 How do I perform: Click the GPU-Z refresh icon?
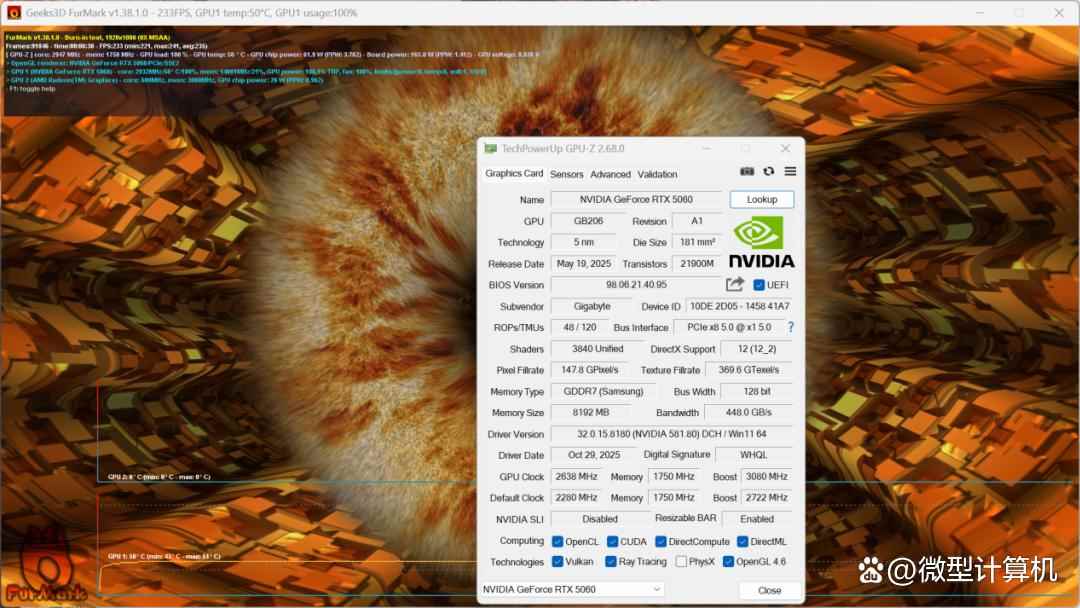coord(769,171)
